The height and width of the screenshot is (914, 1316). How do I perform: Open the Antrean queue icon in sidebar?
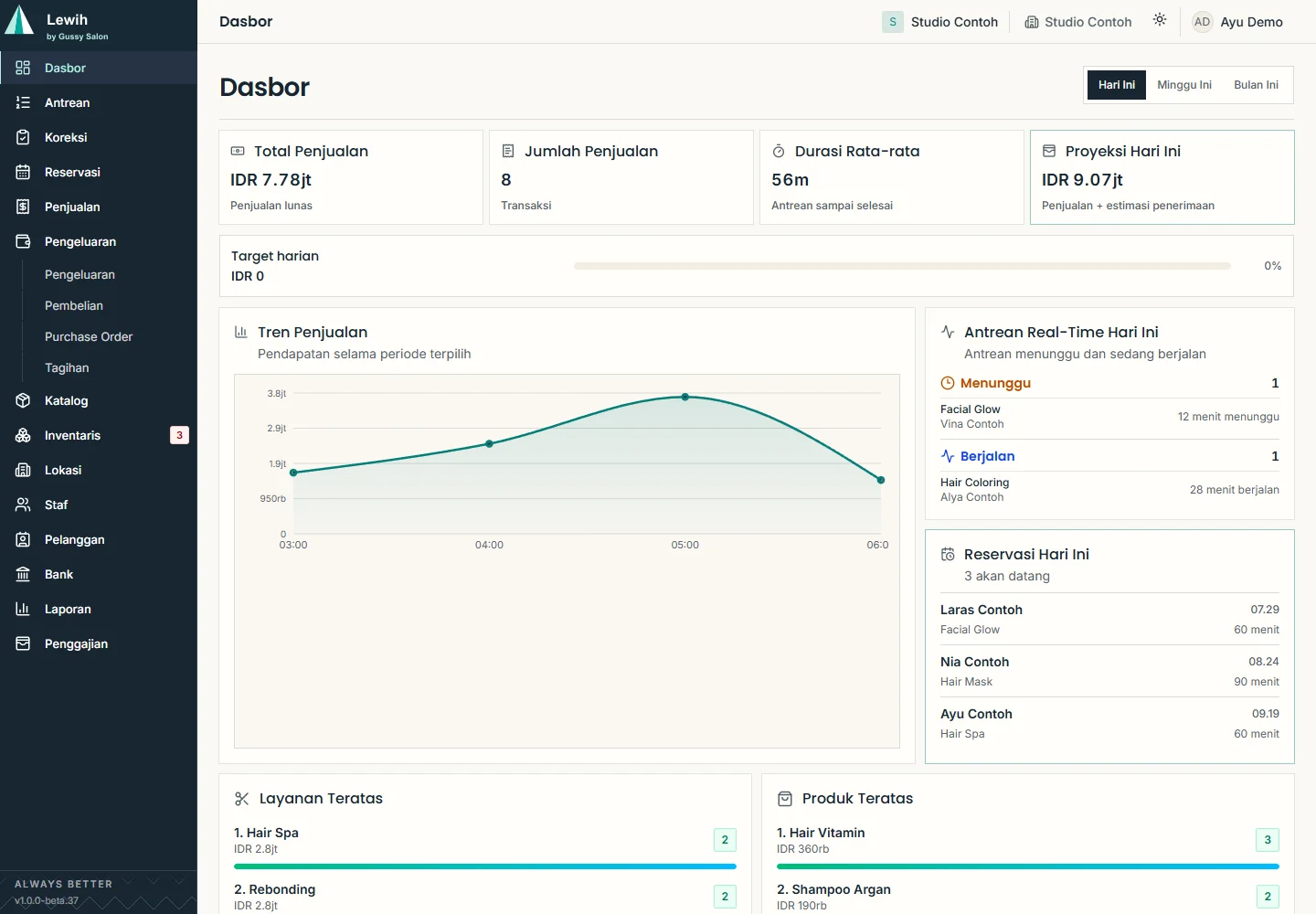(x=23, y=102)
